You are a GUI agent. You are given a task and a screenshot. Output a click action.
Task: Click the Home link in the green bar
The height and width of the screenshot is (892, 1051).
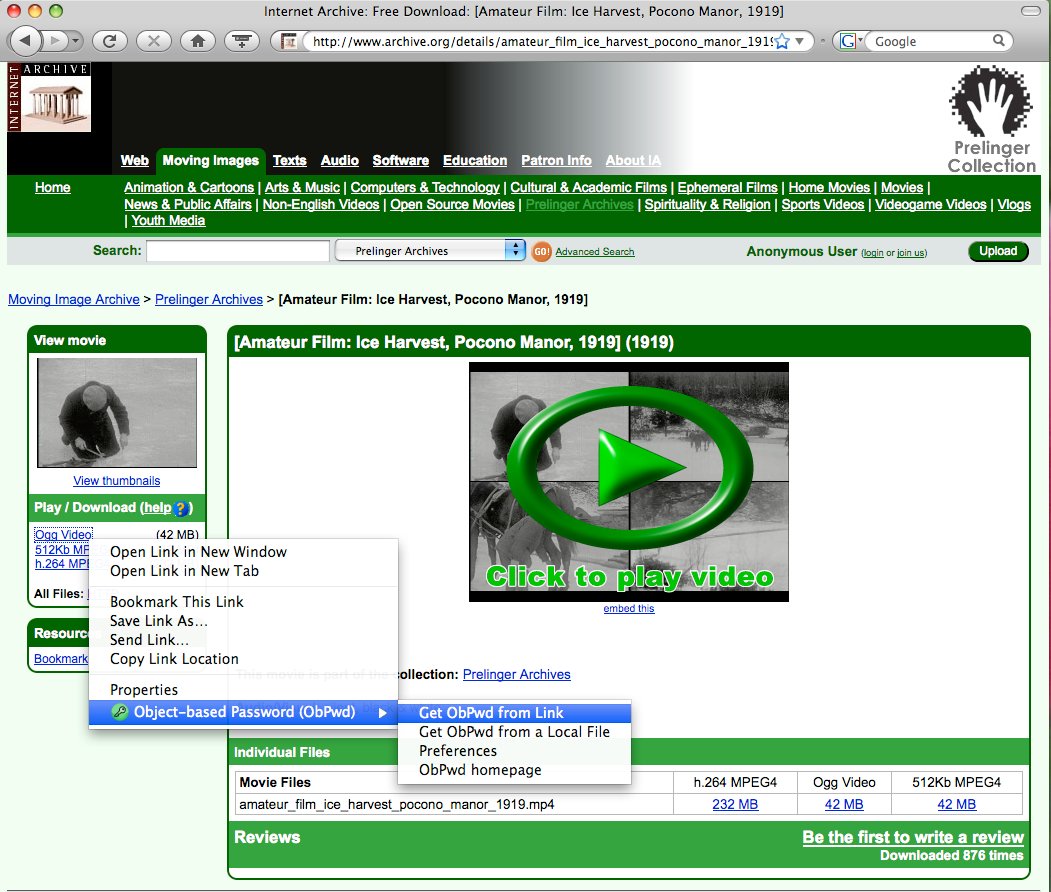click(52, 188)
